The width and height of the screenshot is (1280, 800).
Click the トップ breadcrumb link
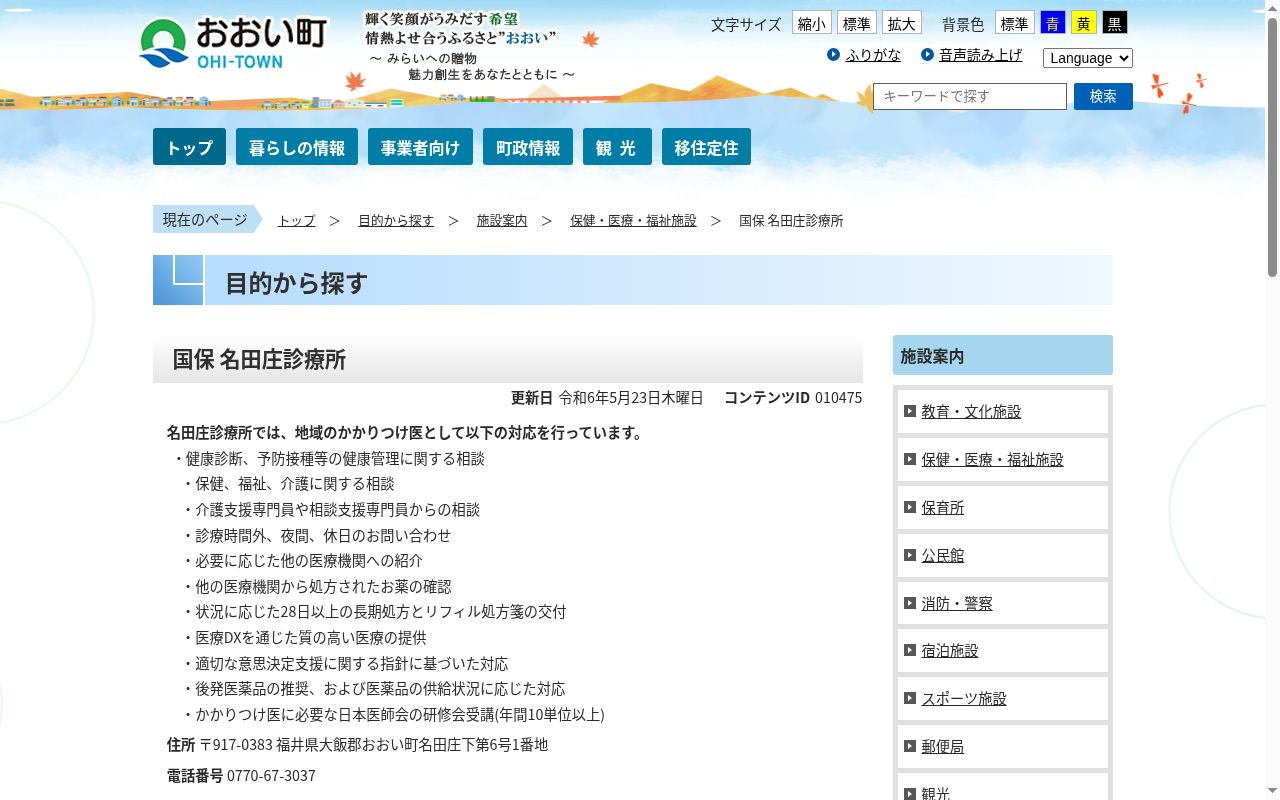[x=296, y=220]
